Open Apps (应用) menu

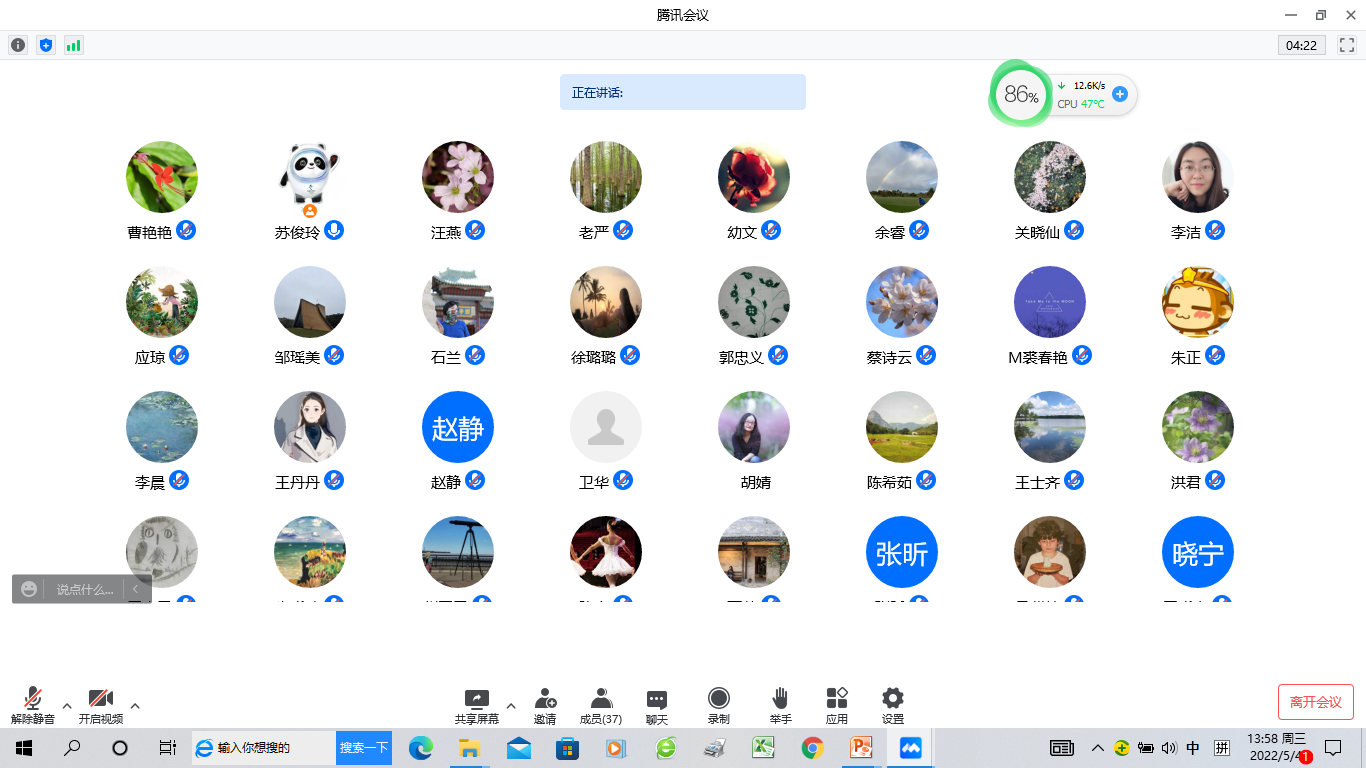pyautogui.click(x=837, y=705)
